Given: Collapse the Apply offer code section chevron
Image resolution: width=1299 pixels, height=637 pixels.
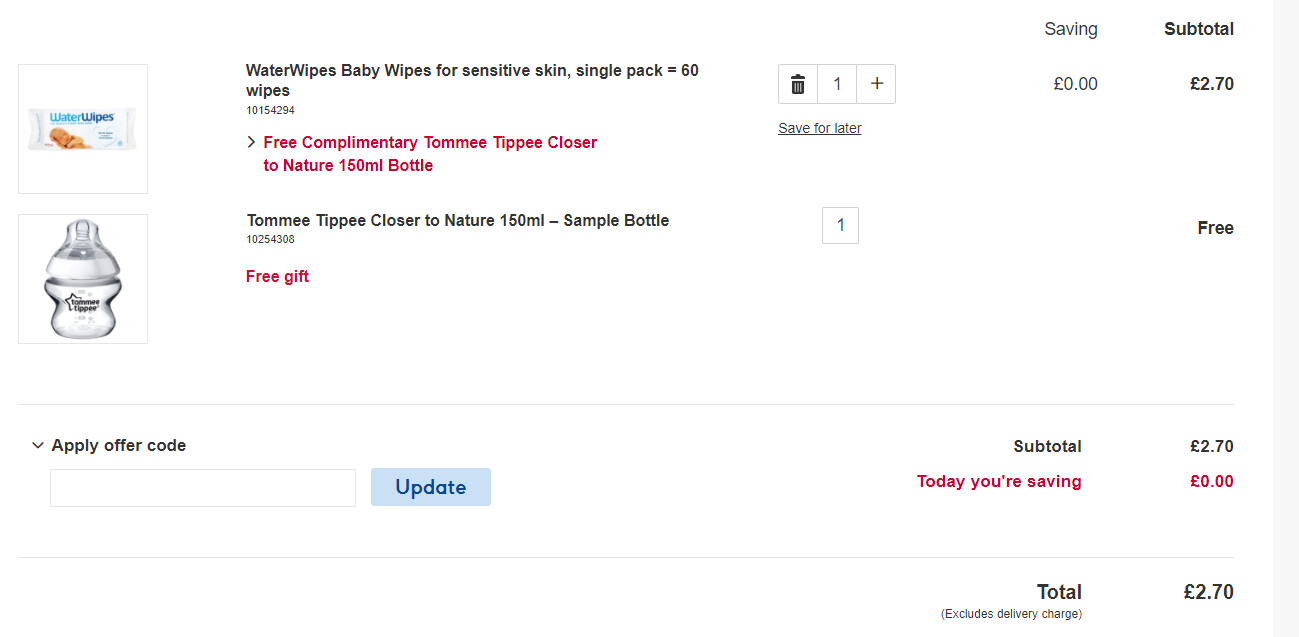Looking at the screenshot, I should click(x=37, y=444).
